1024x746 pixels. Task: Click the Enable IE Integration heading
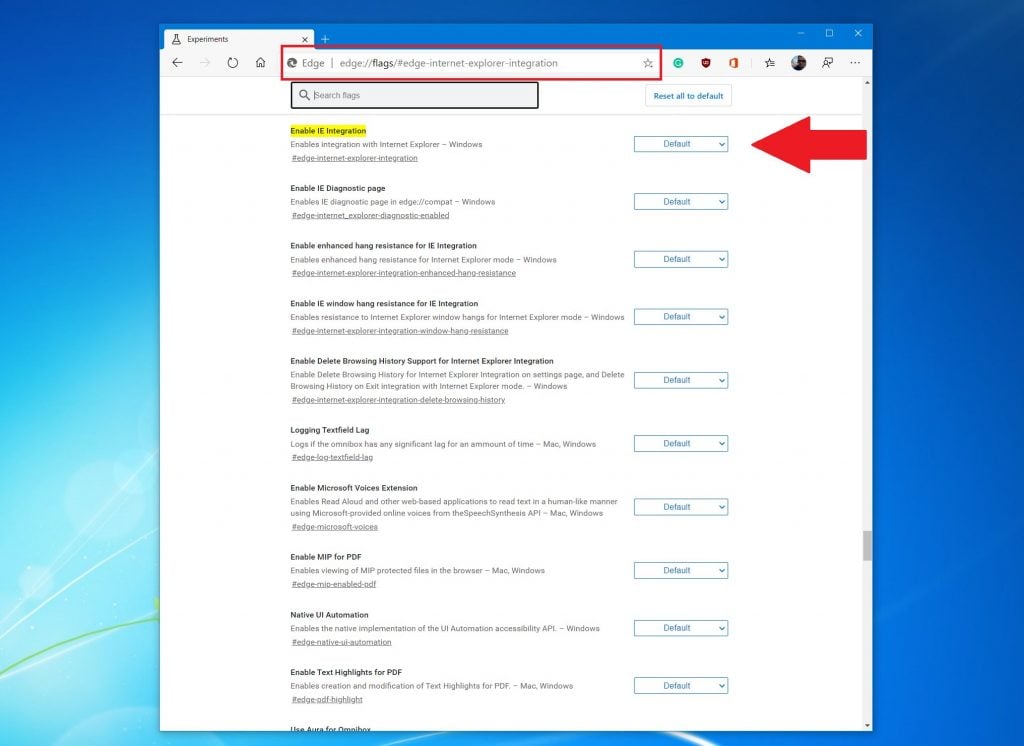pos(328,131)
